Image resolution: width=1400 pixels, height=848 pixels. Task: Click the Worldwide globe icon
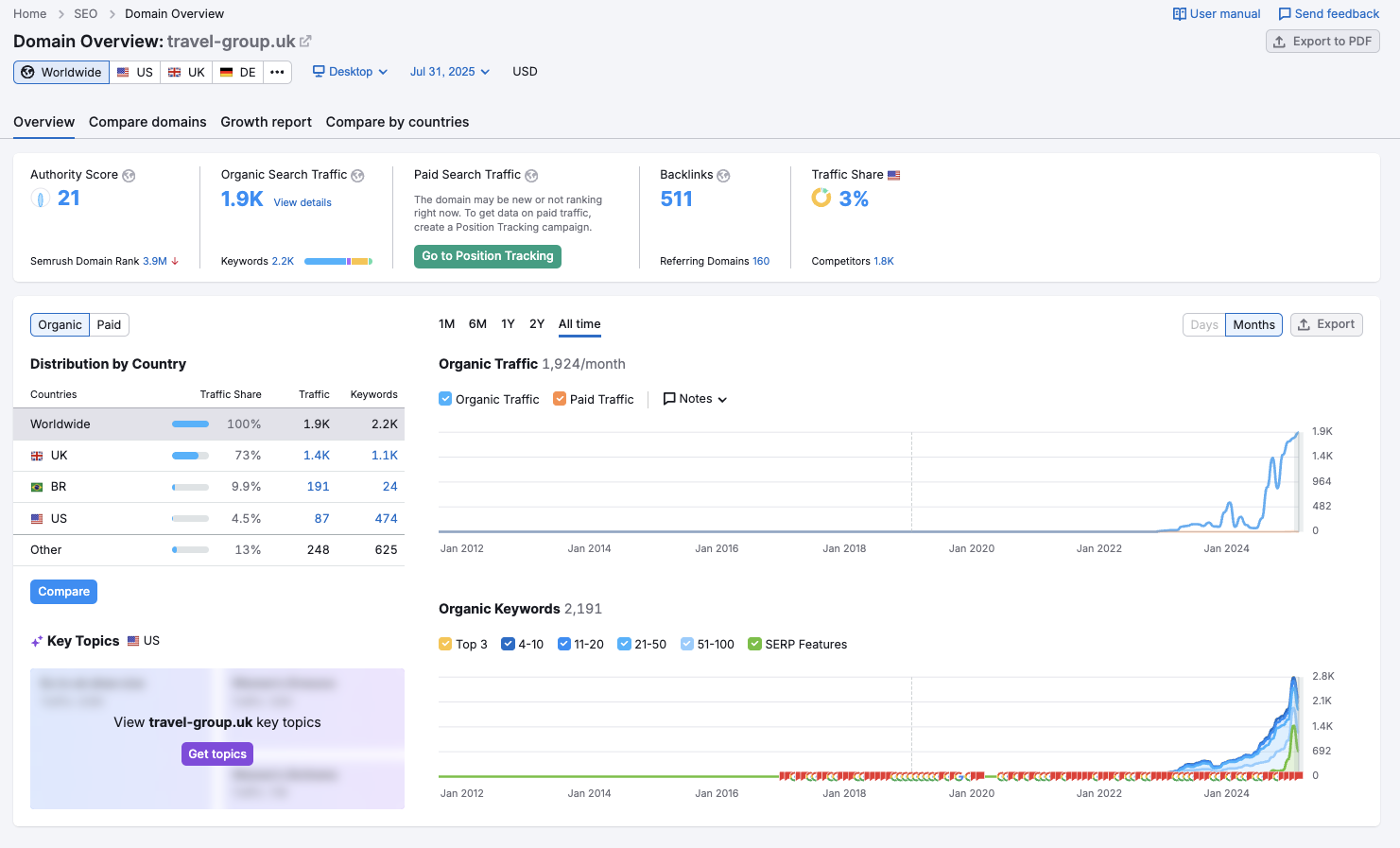27,72
